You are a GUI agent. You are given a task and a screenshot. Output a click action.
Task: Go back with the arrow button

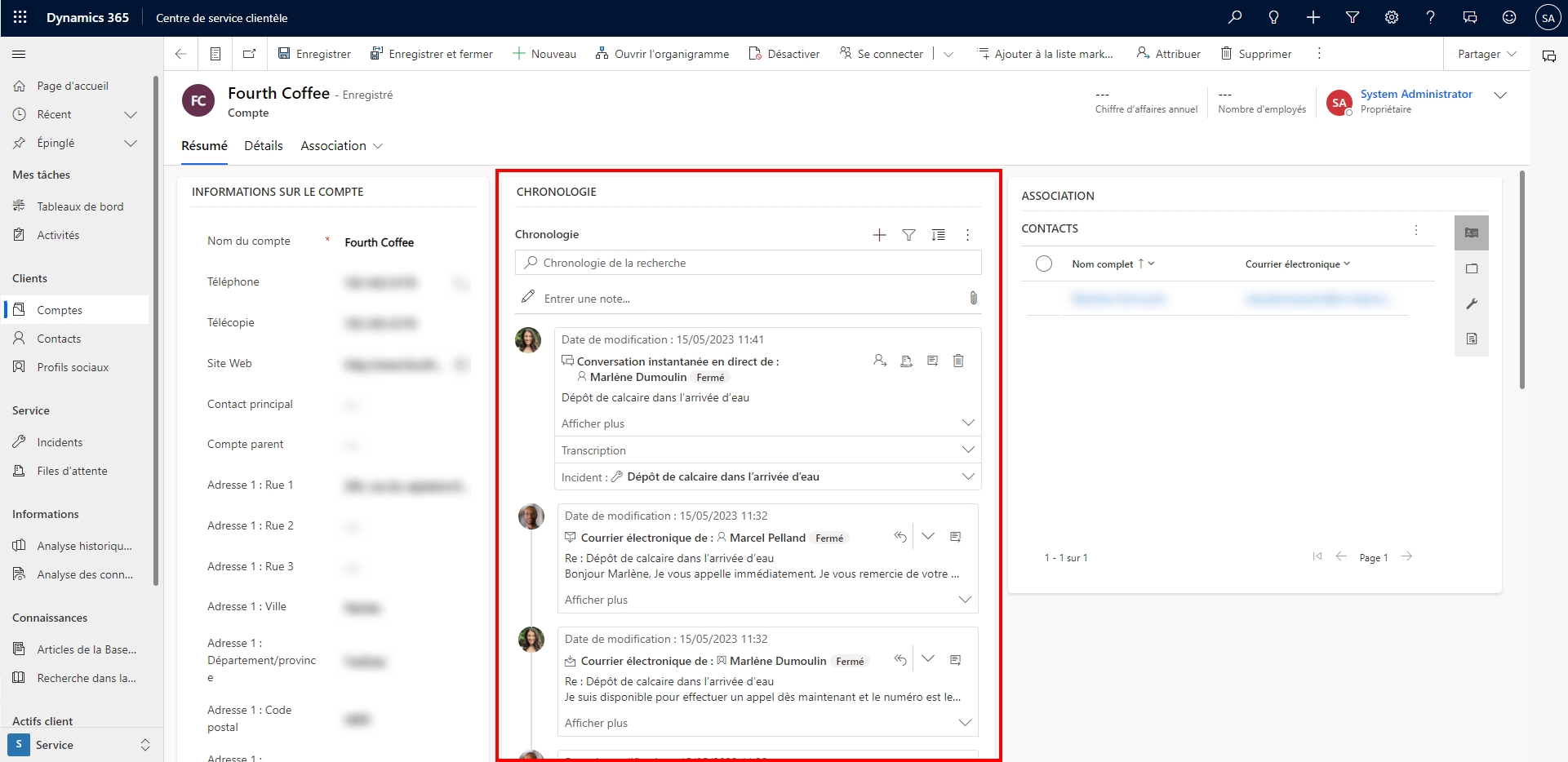[x=181, y=54]
